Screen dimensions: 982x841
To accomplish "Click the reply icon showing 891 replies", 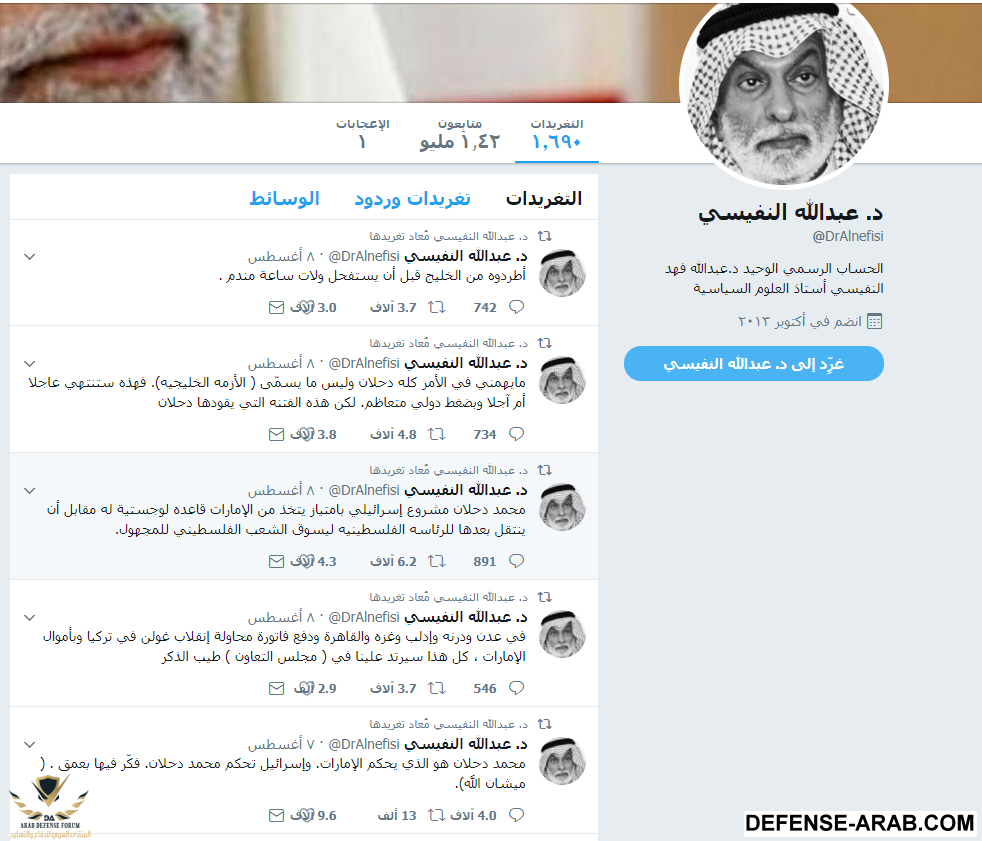I will [516, 560].
